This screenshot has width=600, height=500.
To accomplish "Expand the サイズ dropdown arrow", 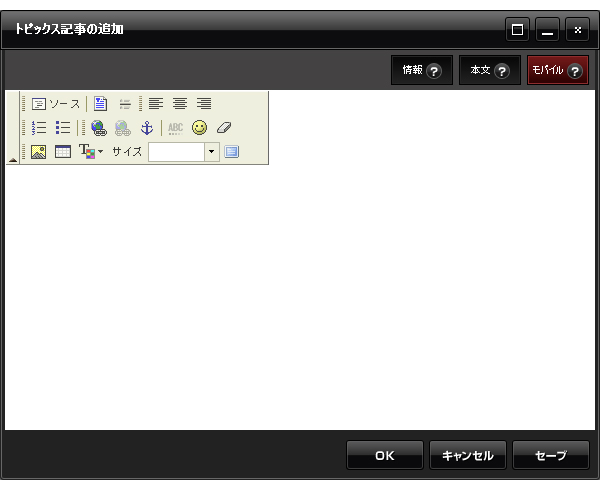I will click(212, 152).
